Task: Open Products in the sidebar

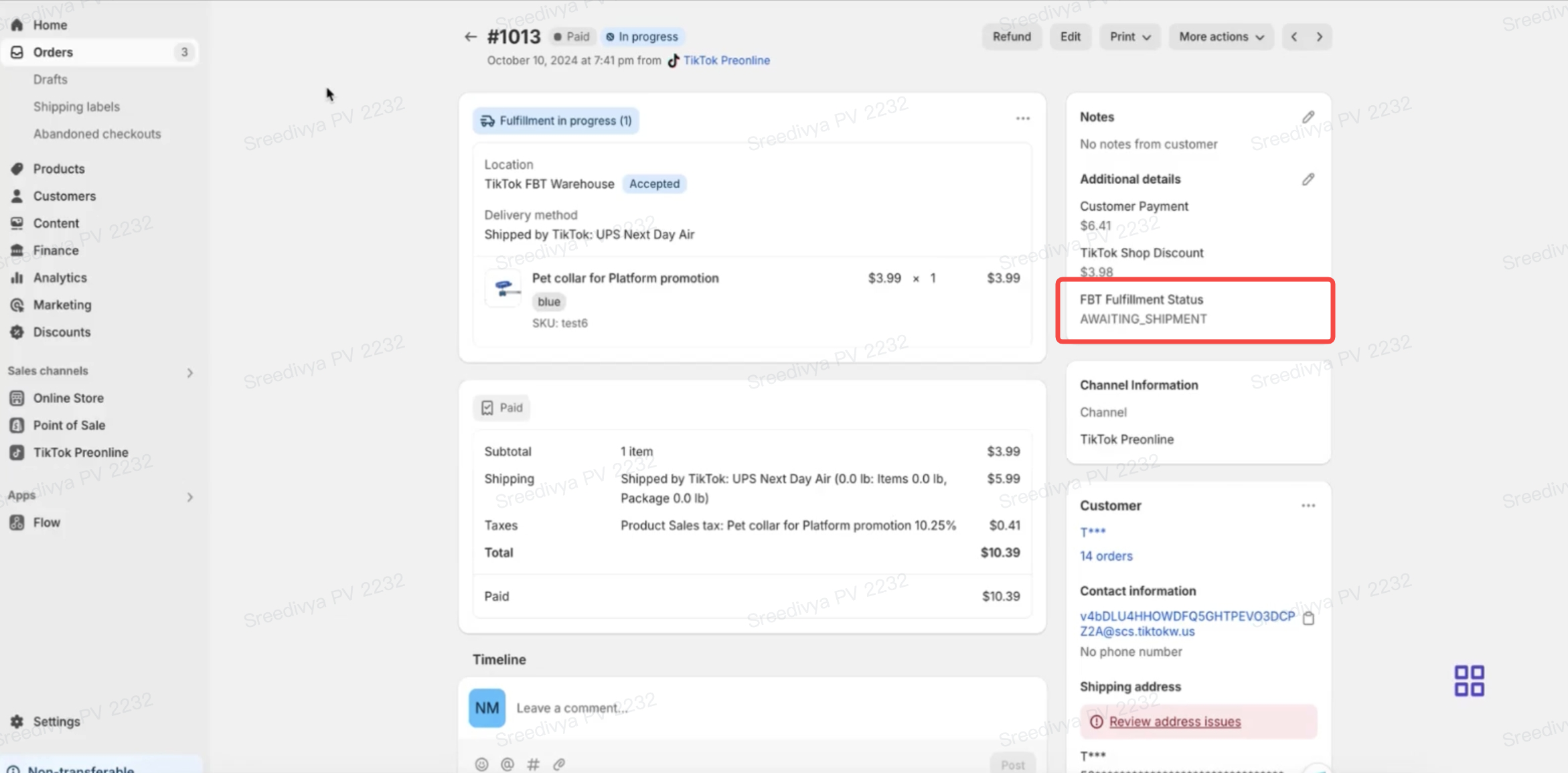Action: click(x=59, y=169)
